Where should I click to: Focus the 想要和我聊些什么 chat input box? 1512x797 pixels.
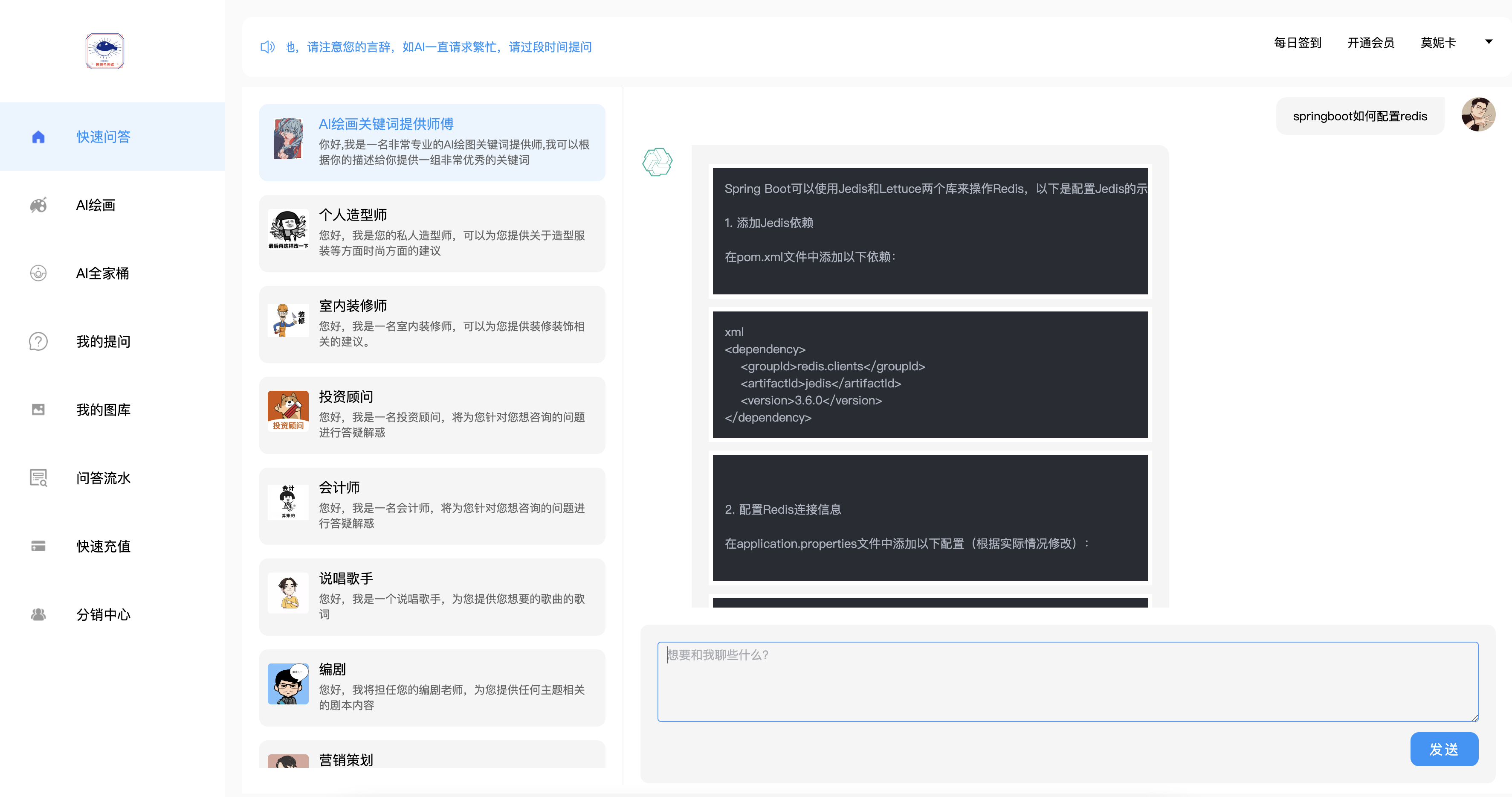(1067, 681)
